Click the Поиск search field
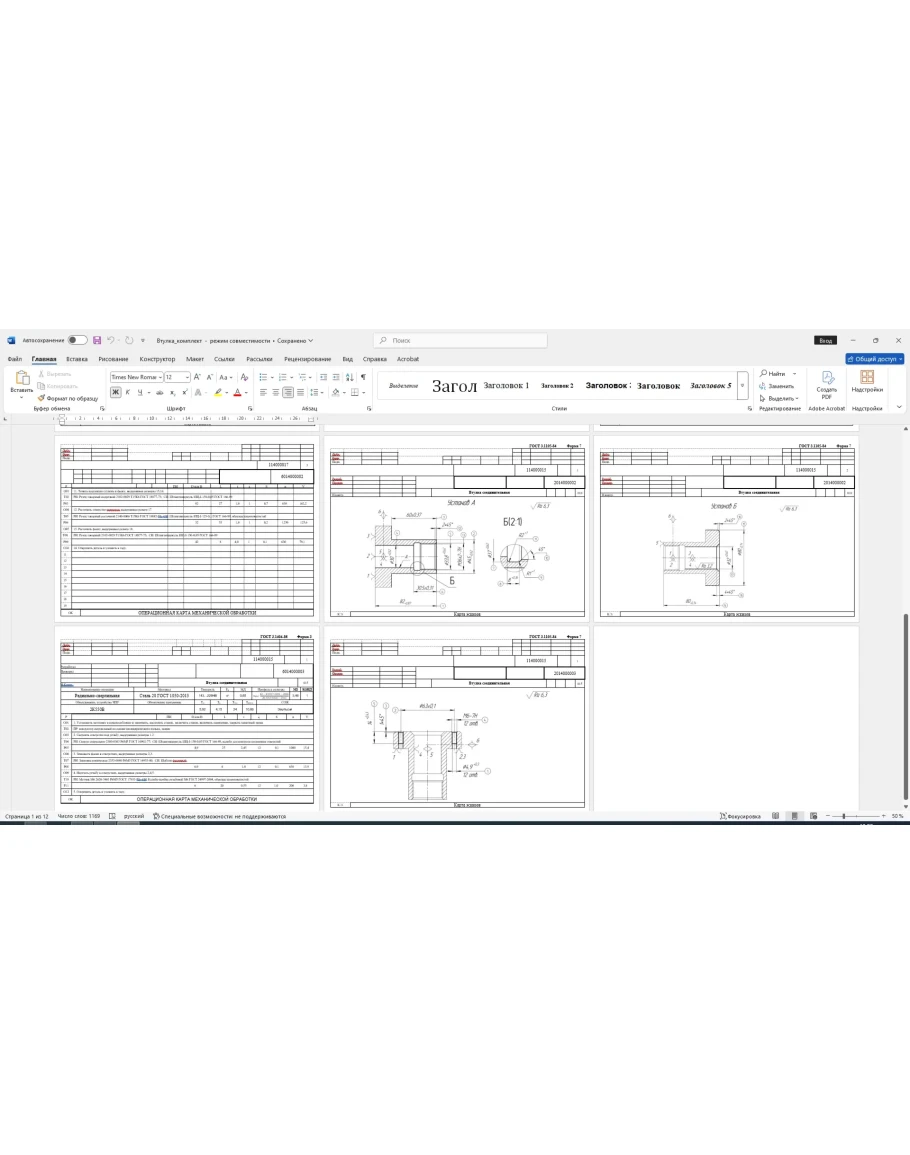 pos(460,340)
